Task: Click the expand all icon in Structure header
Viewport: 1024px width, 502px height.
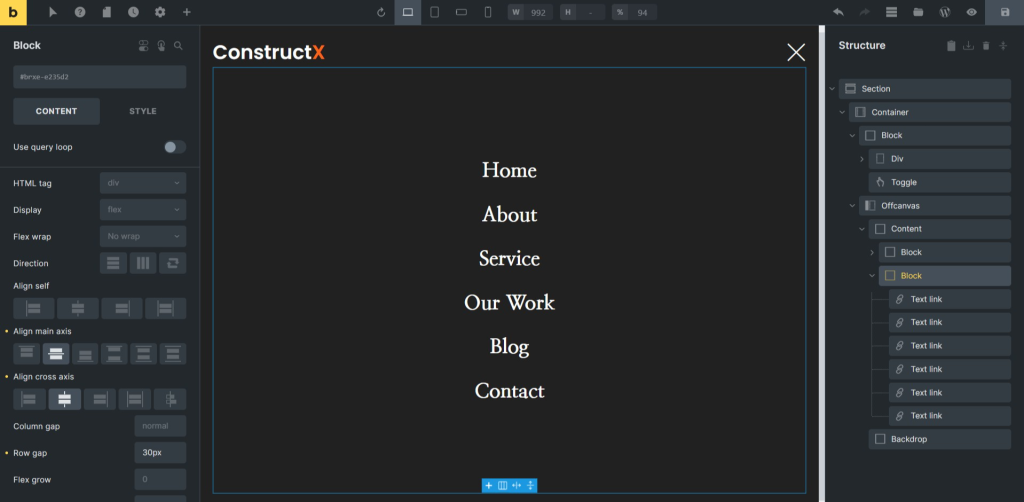Action: (x=1004, y=46)
